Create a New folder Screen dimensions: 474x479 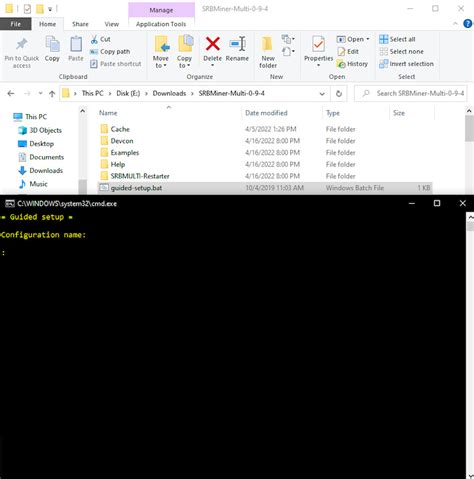pos(268,52)
